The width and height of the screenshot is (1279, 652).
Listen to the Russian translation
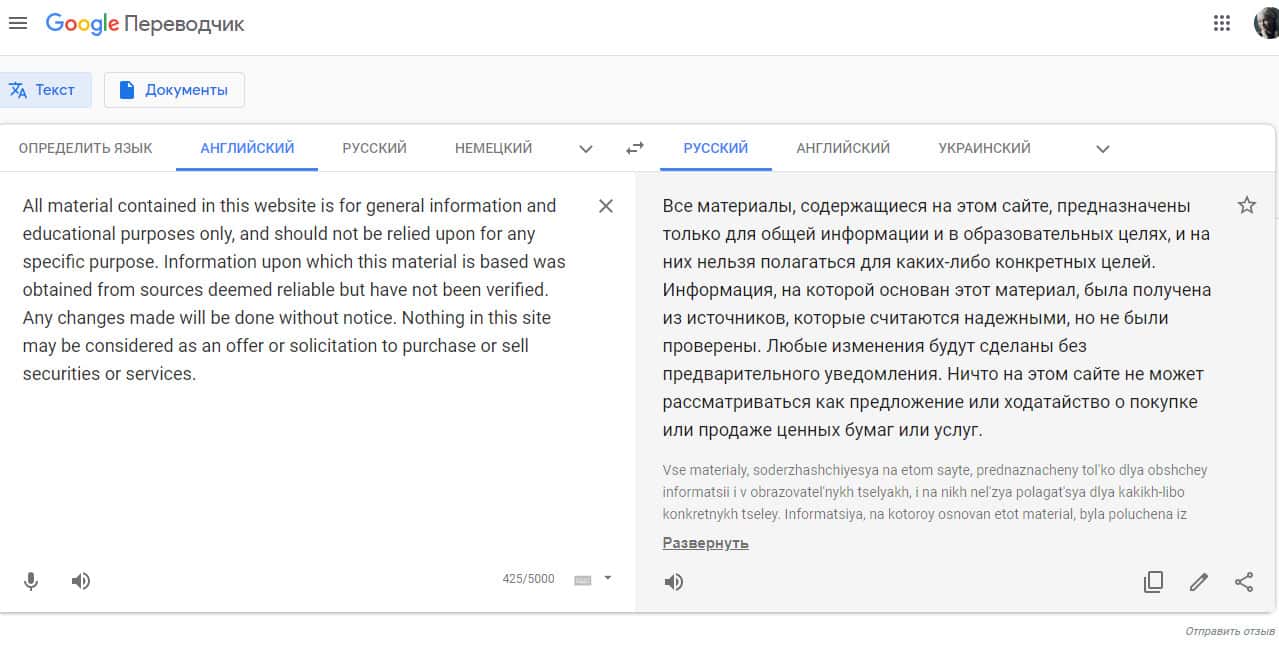click(674, 582)
